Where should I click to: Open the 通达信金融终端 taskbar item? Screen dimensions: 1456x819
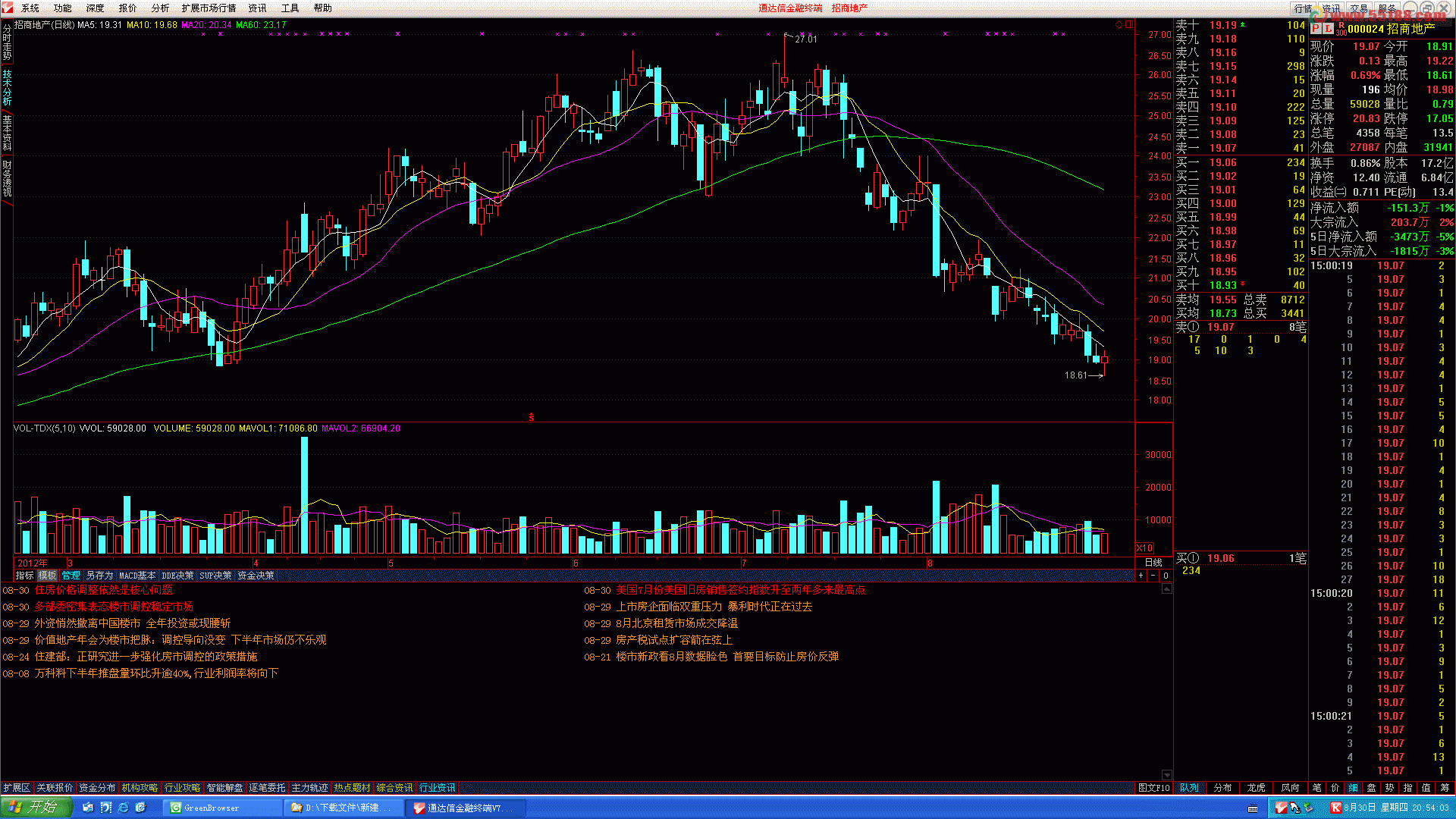click(465, 808)
